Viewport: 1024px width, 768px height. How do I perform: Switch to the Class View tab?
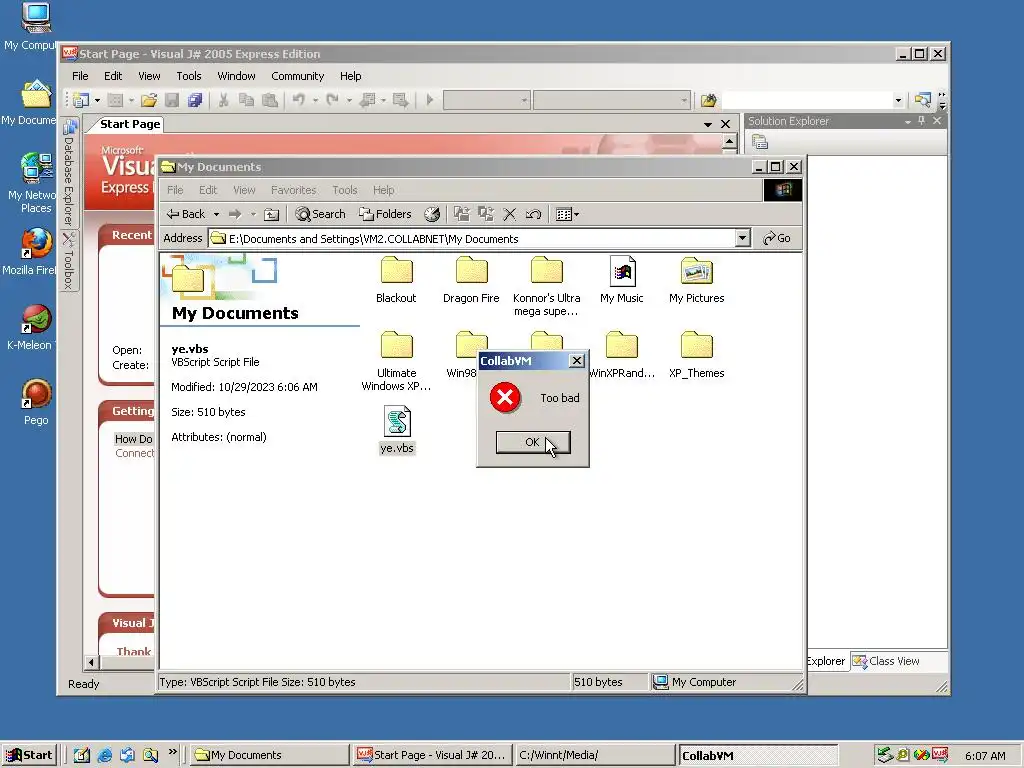[x=886, y=661]
